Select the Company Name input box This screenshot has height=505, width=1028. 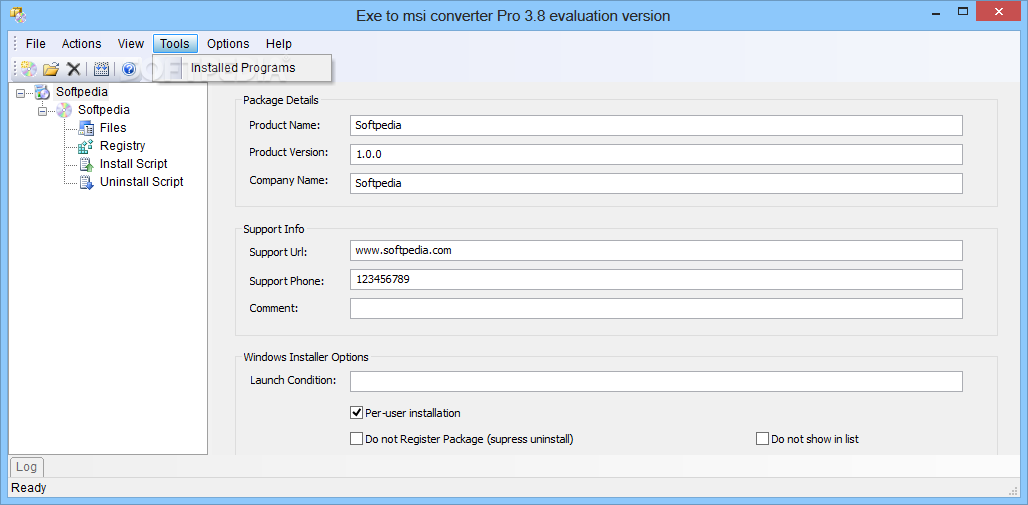(656, 184)
